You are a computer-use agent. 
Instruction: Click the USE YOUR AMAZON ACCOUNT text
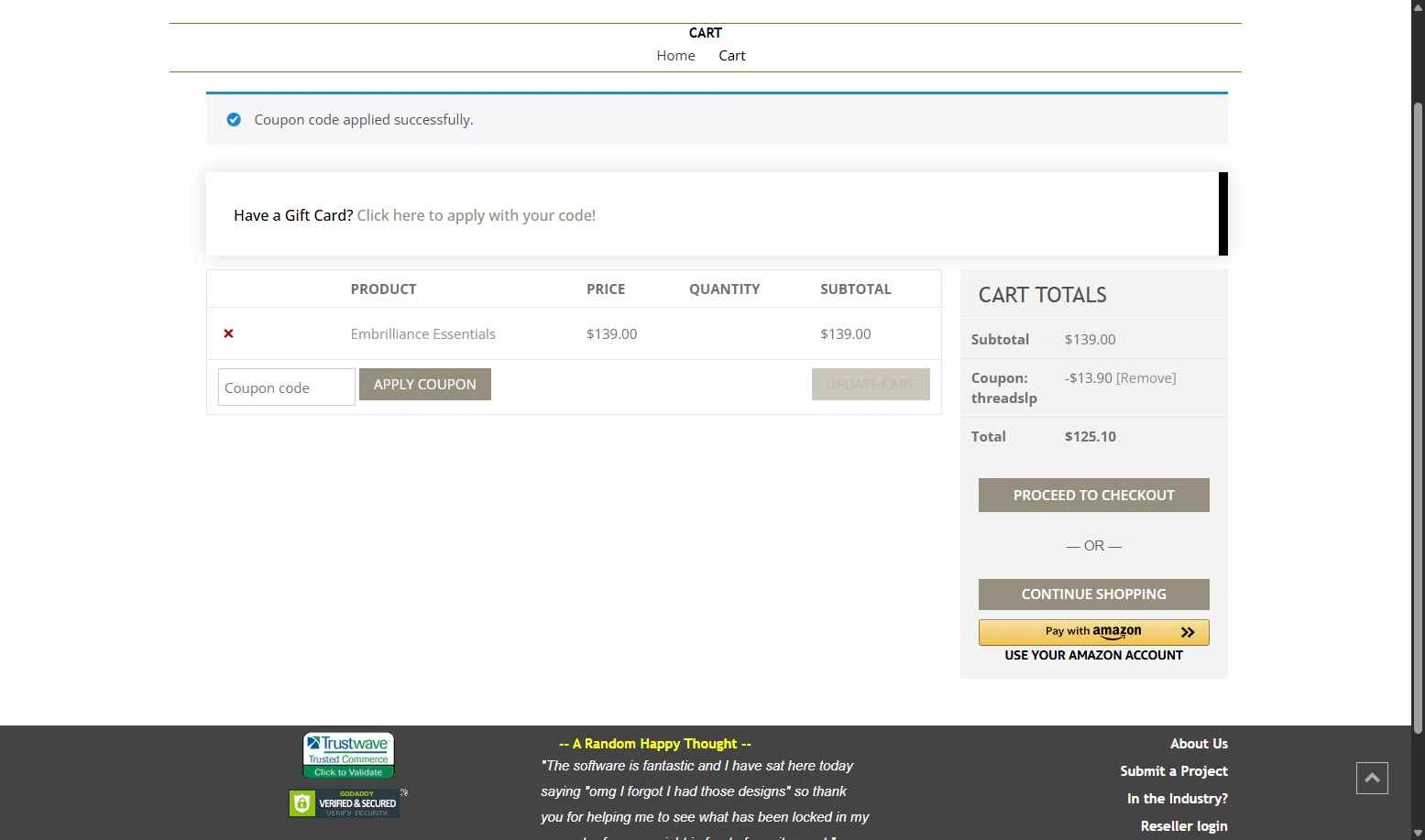(1093, 656)
